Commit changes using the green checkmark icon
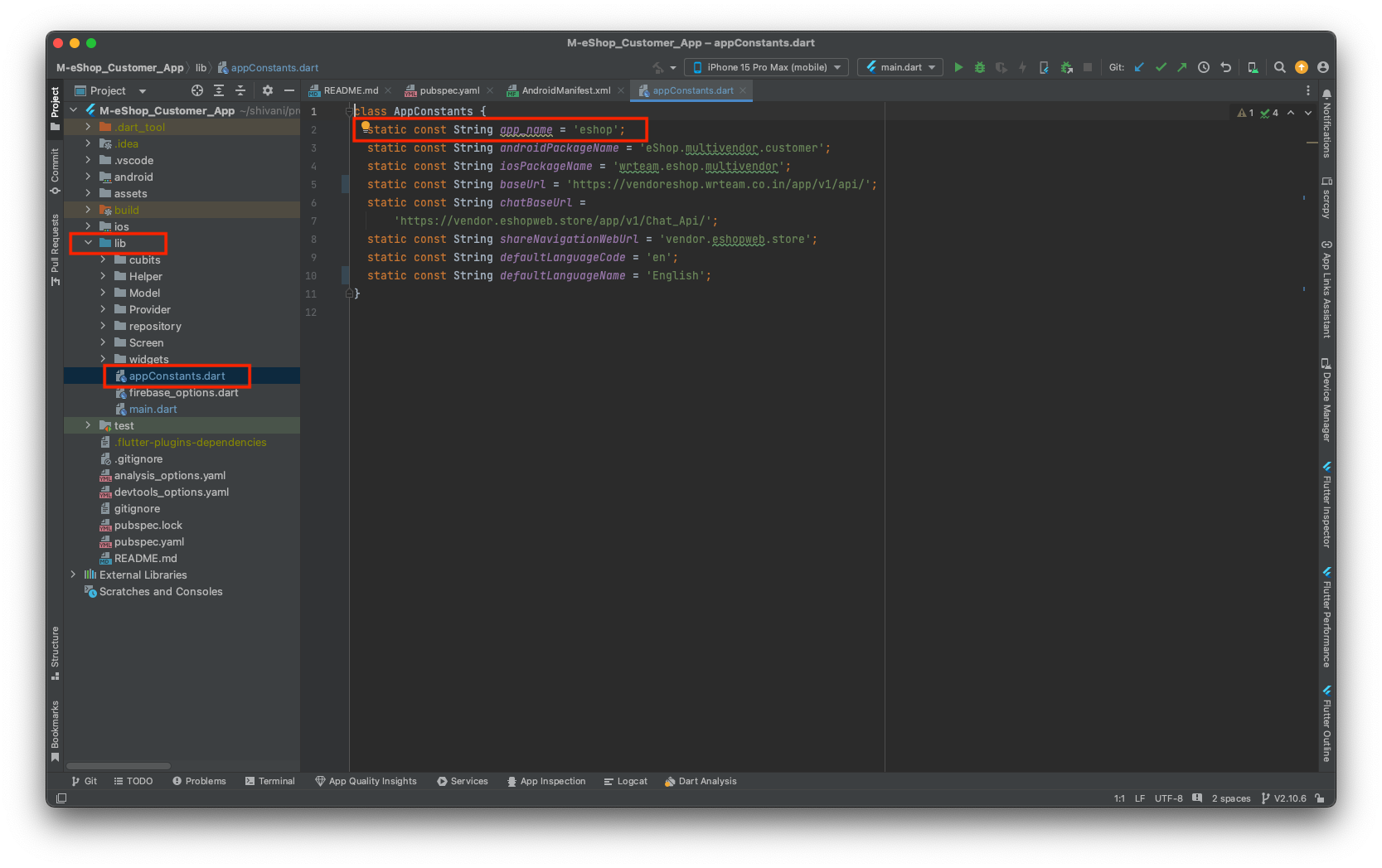Screen dimensions: 1382x868 1161,67
